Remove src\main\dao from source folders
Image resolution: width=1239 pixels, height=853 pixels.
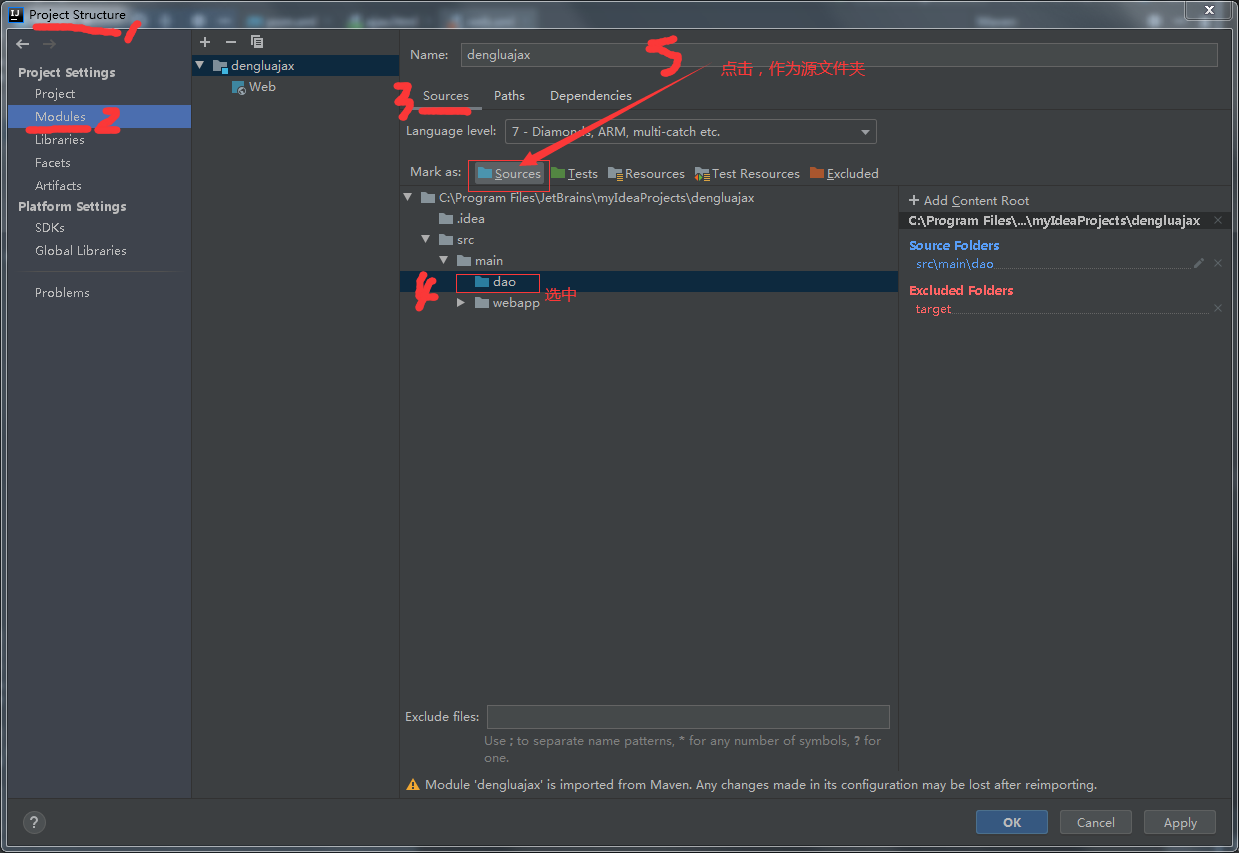click(x=1218, y=263)
